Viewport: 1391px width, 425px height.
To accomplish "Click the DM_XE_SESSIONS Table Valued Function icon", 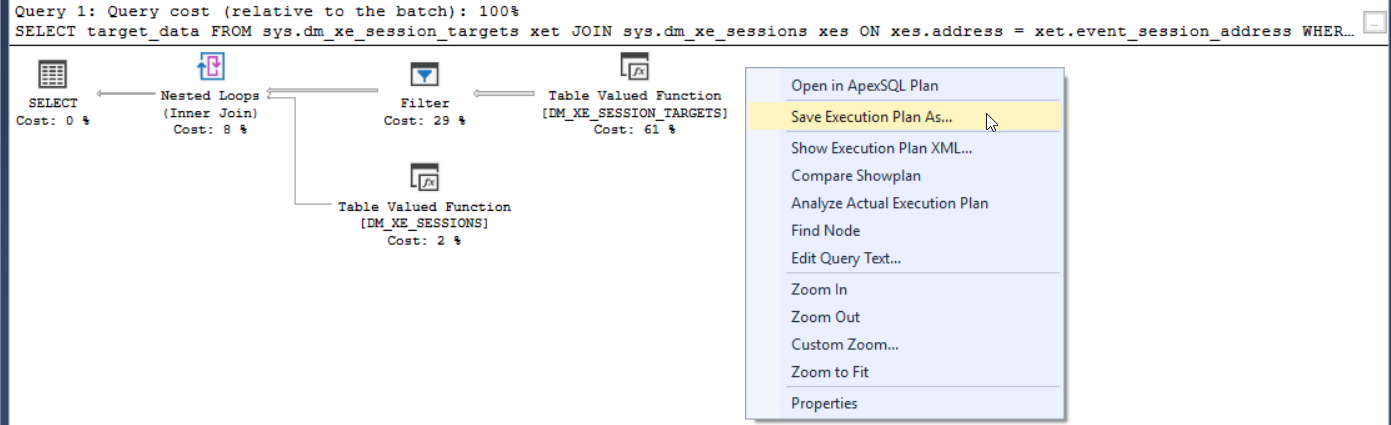I will pyautogui.click(x=424, y=179).
